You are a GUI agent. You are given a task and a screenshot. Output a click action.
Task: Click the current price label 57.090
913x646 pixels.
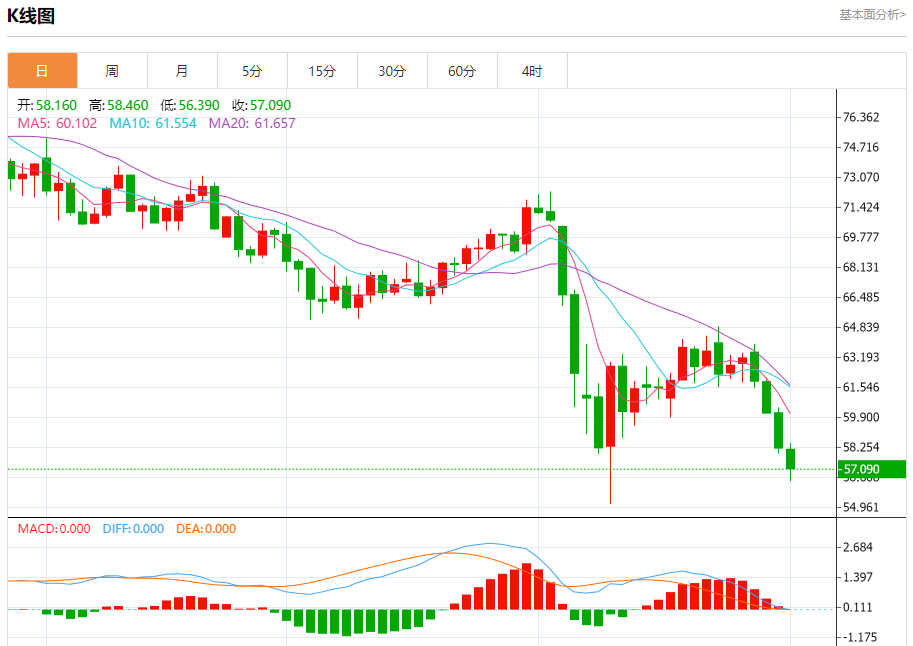coord(861,469)
